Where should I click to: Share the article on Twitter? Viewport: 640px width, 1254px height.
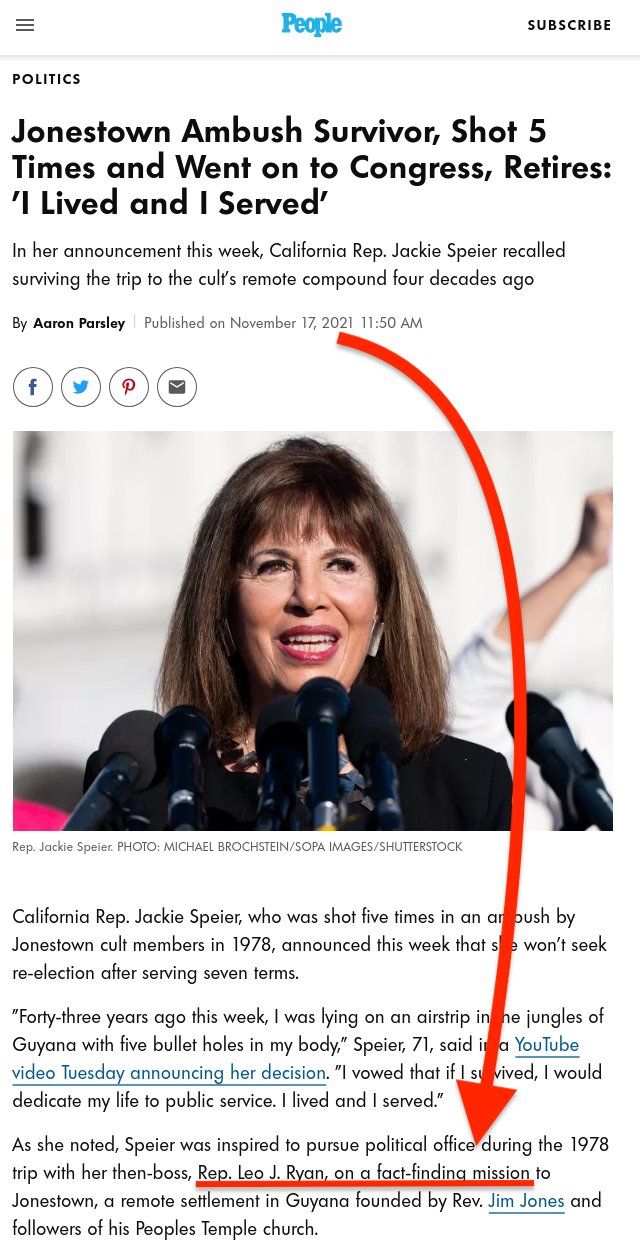coord(81,387)
